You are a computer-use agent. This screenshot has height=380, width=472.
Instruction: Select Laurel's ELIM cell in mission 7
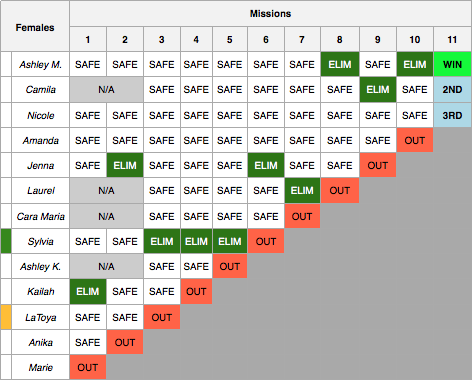[x=302, y=190]
